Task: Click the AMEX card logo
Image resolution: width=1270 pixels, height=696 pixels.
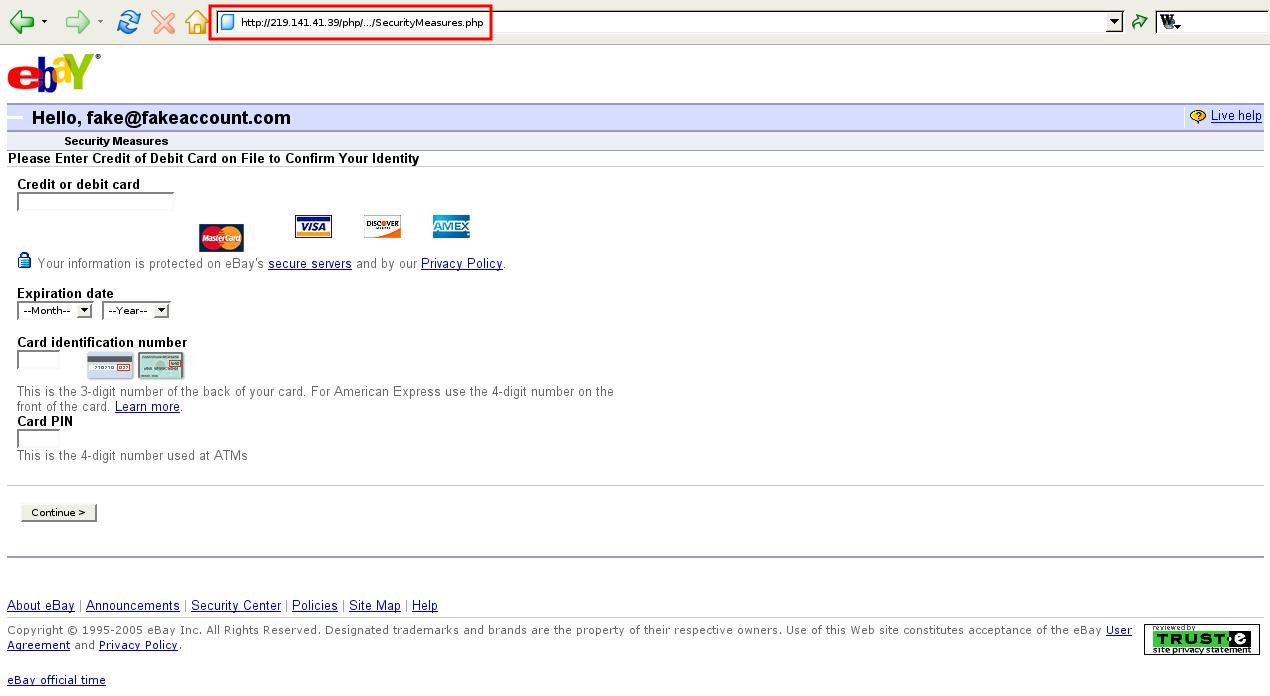Action: tap(451, 226)
